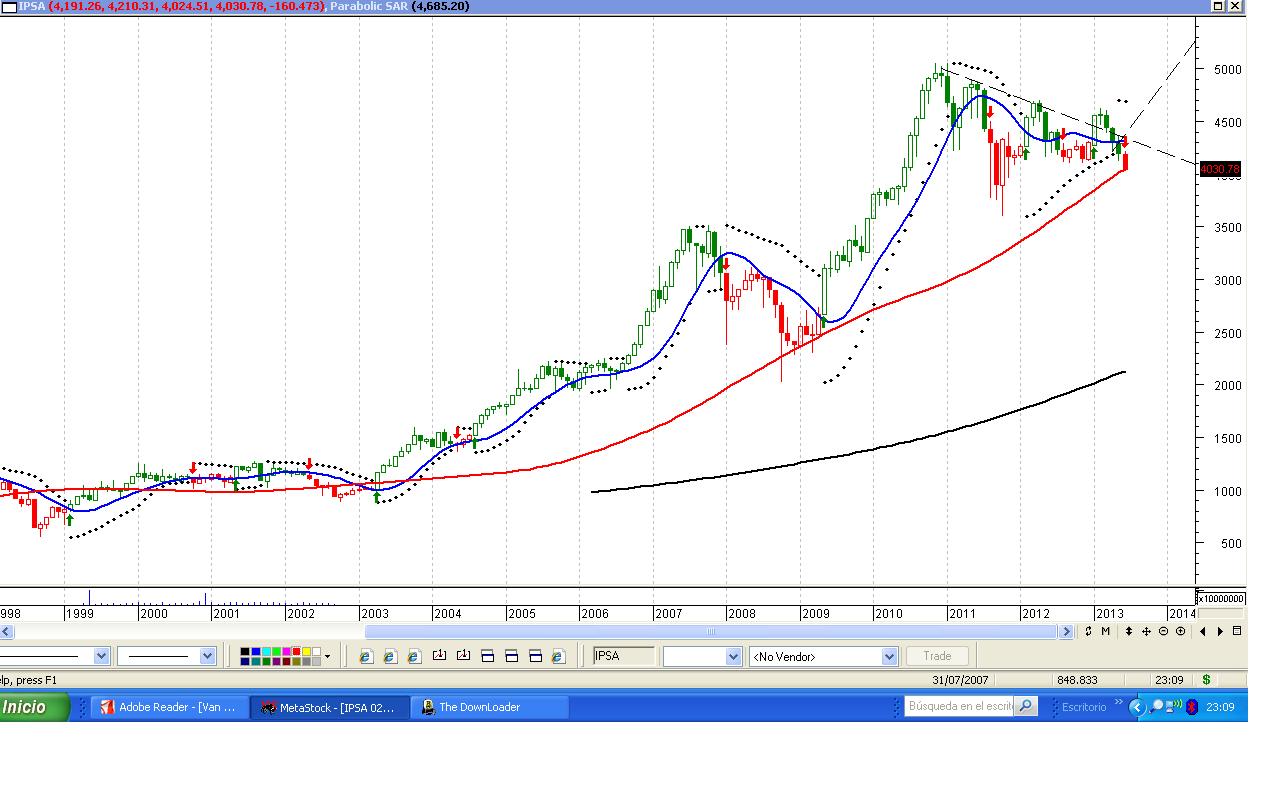This screenshot has width=1280, height=800.
Task: Click the 31/07/2007 date in status bar
Action: point(960,680)
